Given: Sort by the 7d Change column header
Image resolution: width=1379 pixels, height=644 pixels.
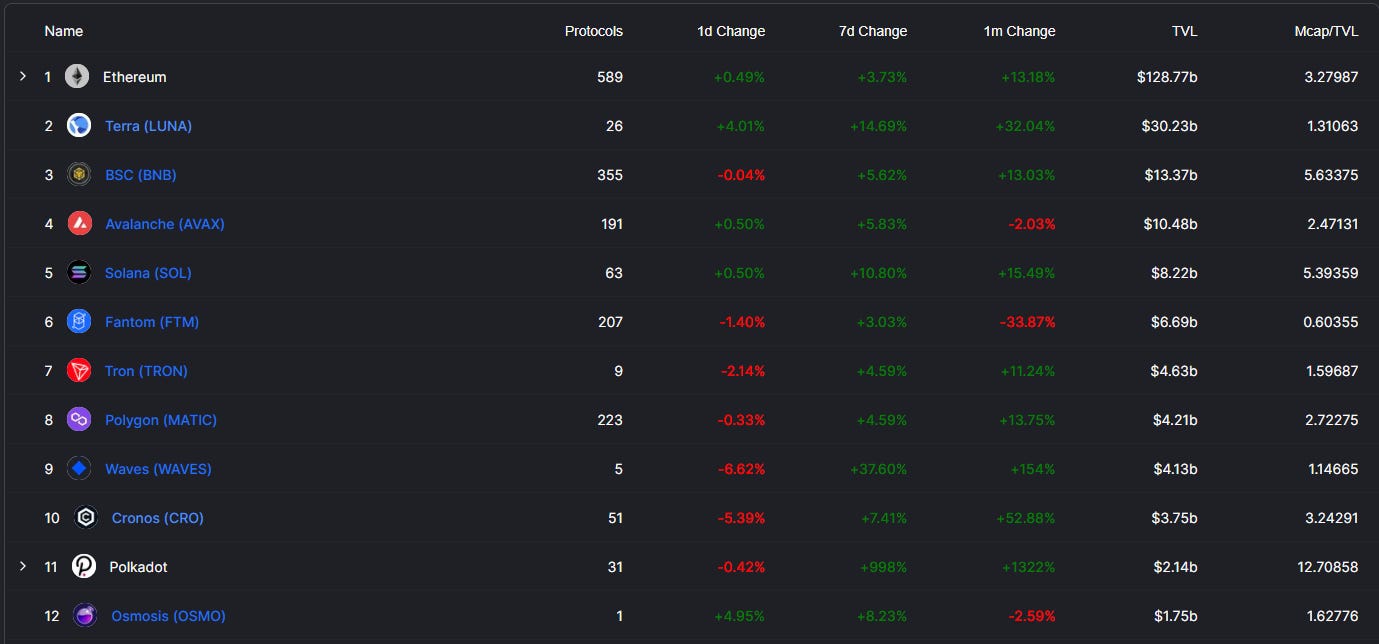Looking at the screenshot, I should click(x=873, y=31).
